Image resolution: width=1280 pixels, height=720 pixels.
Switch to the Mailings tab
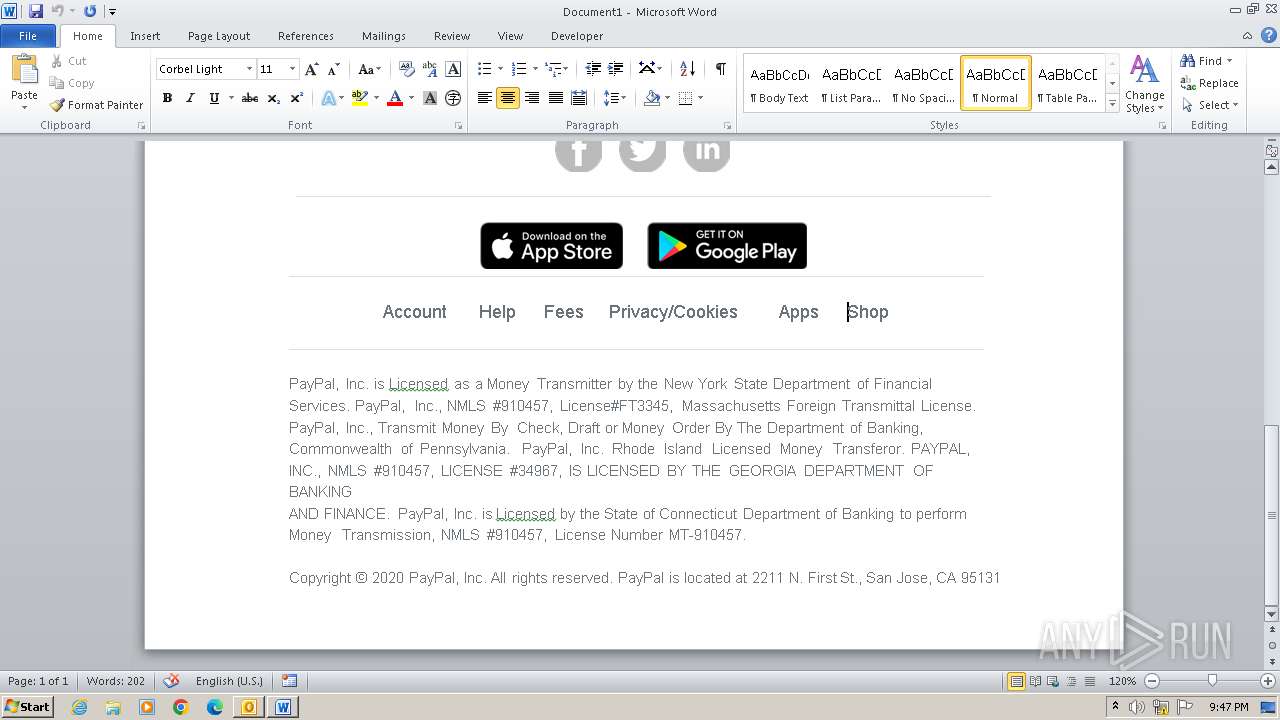(384, 36)
